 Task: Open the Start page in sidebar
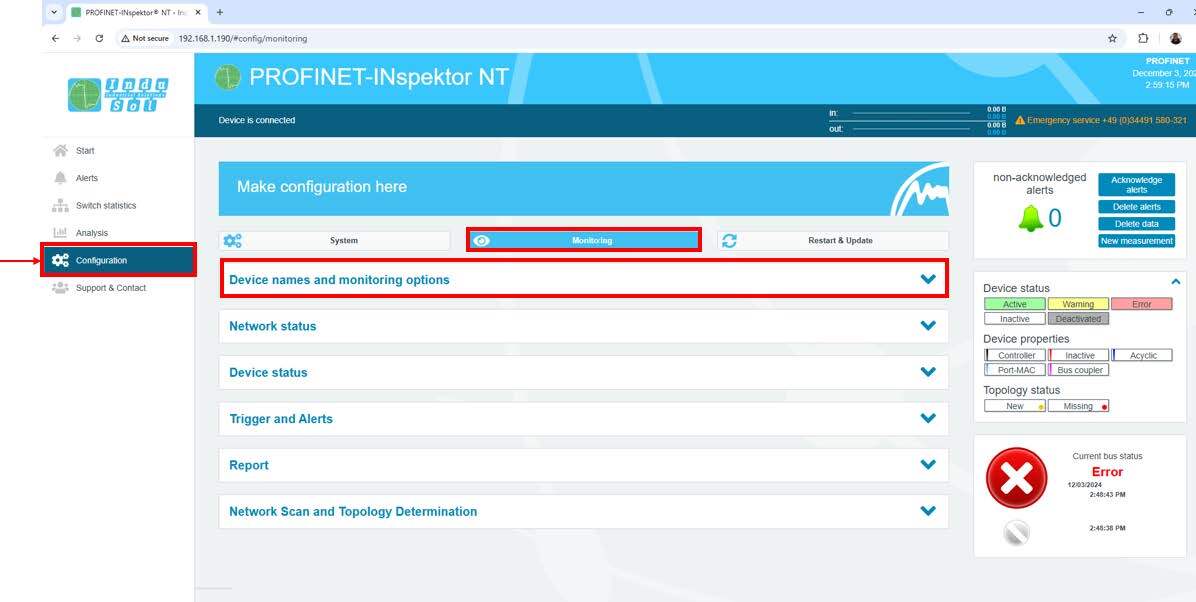pyautogui.click(x=85, y=150)
